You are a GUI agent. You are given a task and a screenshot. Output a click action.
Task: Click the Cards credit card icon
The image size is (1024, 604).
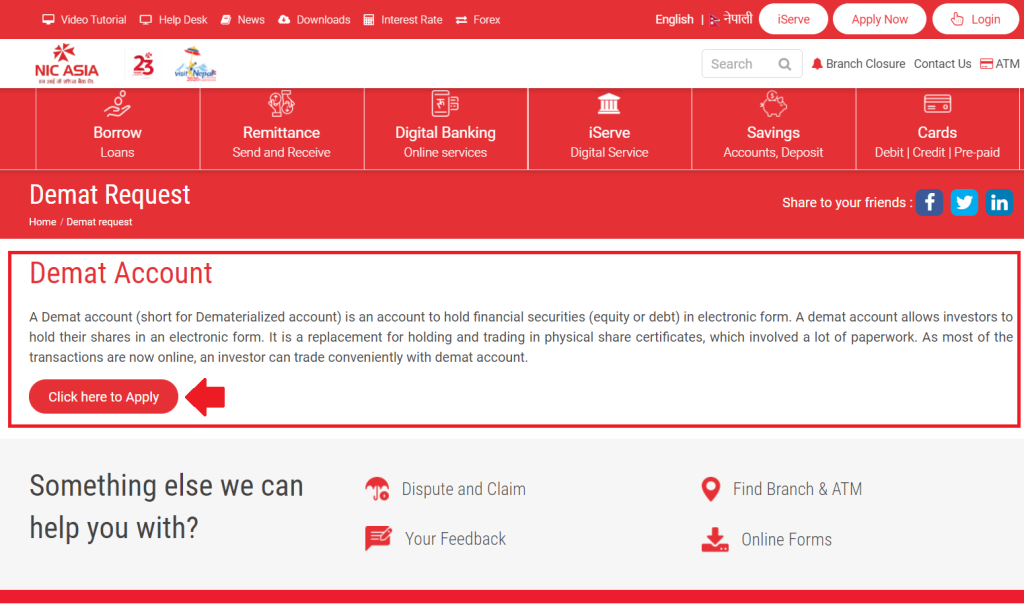[x=937, y=104]
